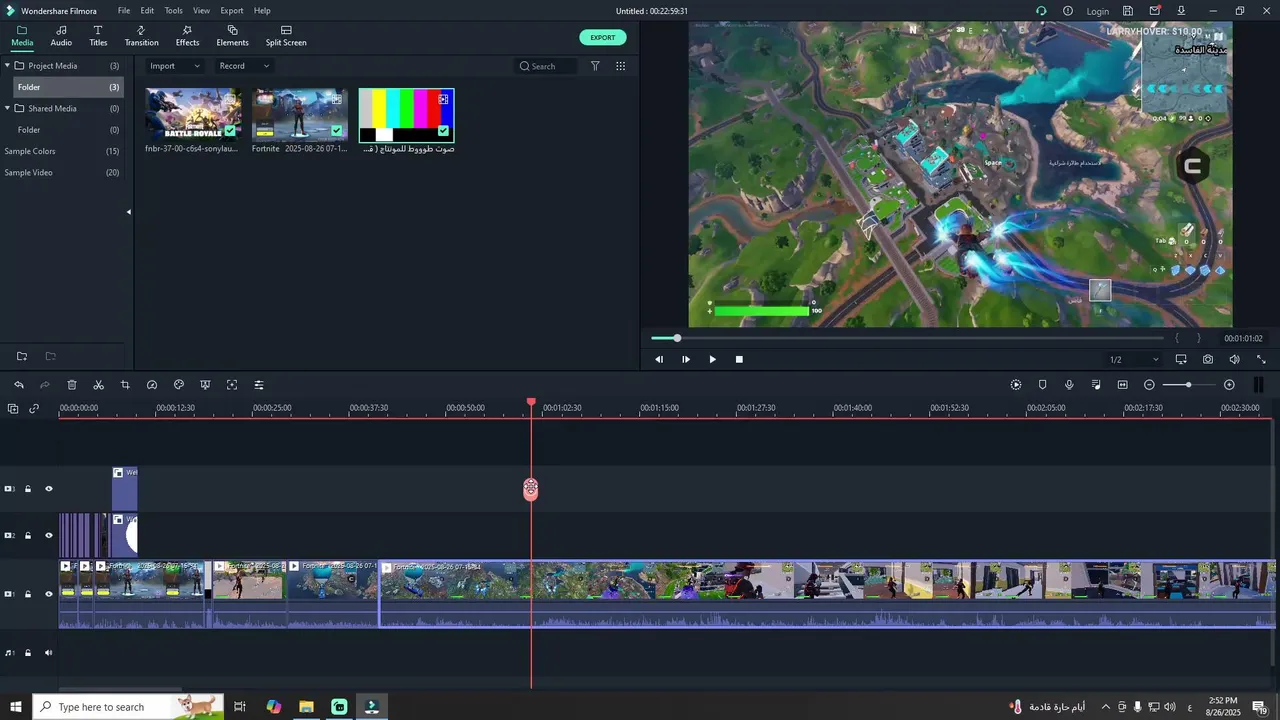
Task: Lock the top video track
Action: tap(28, 489)
